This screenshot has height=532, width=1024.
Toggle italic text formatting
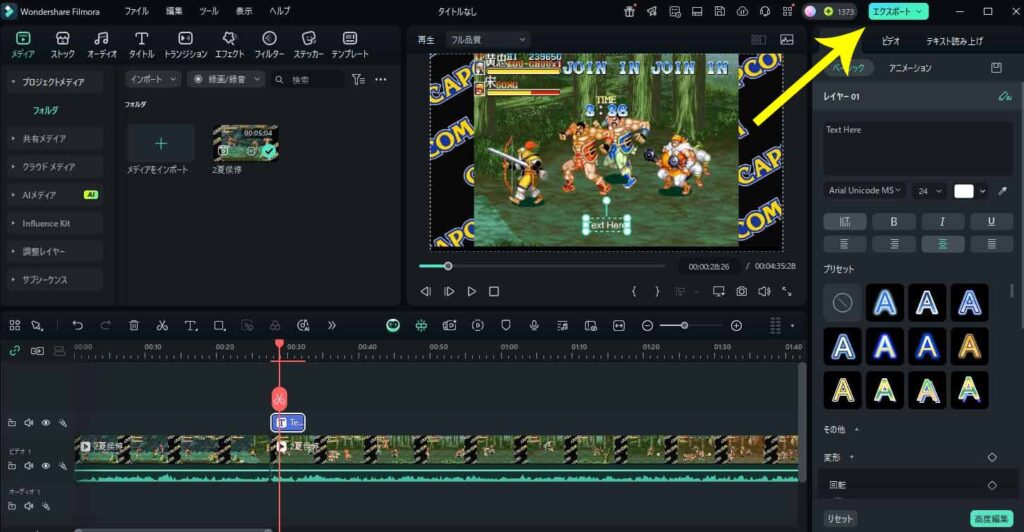click(x=942, y=221)
